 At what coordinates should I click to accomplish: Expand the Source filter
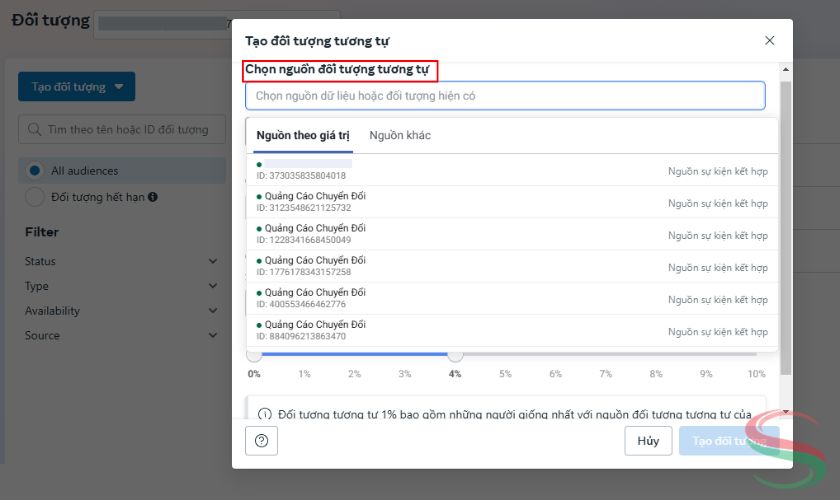[x=212, y=336]
